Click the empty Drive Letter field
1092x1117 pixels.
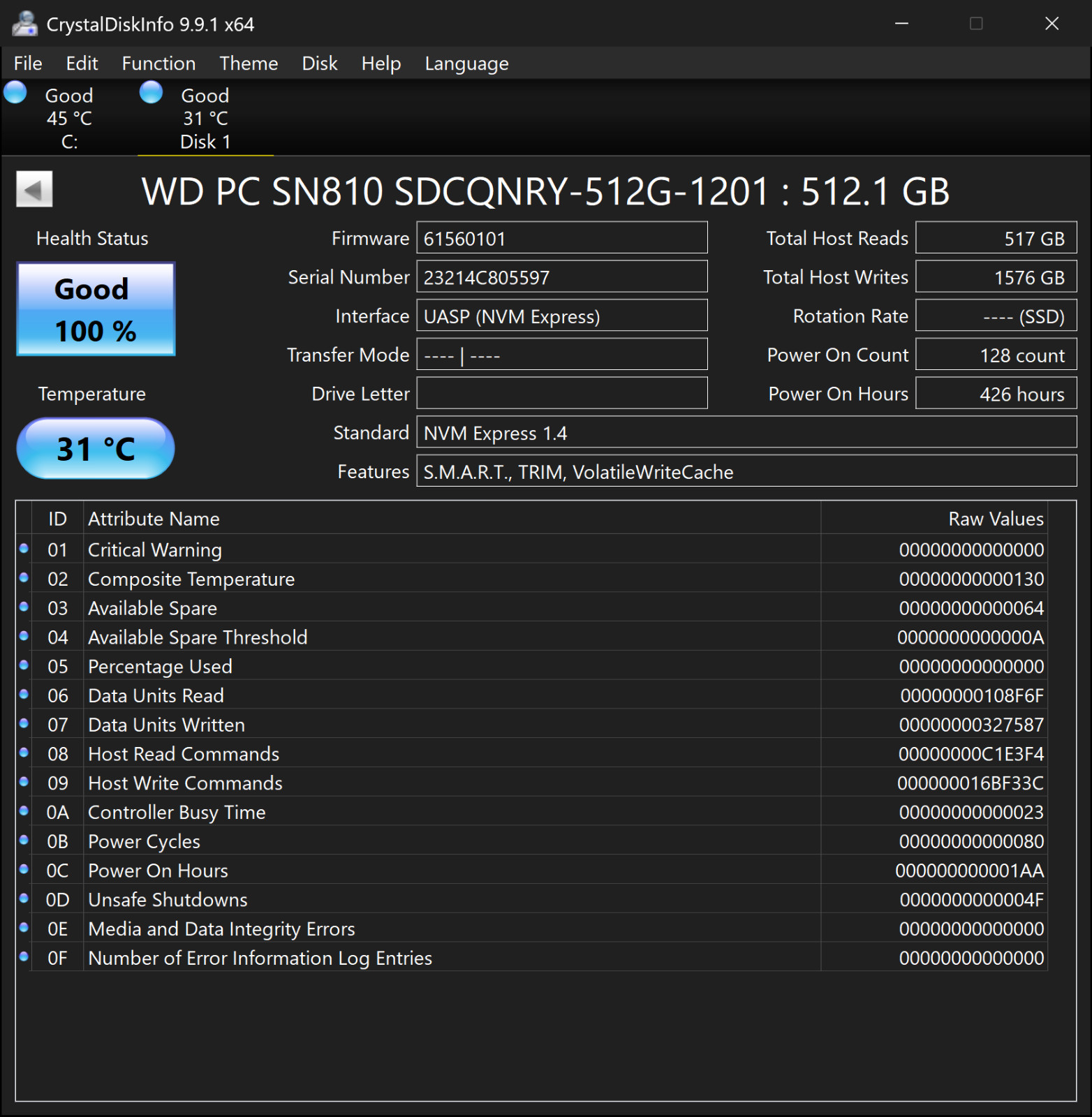(x=562, y=394)
